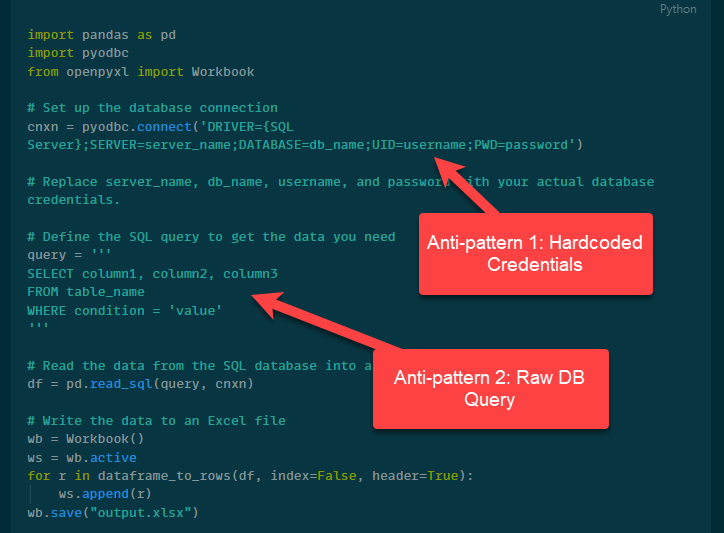The image size is (724, 533).
Task: Click the wb.save("output.xlsx") line
Action: (113, 513)
